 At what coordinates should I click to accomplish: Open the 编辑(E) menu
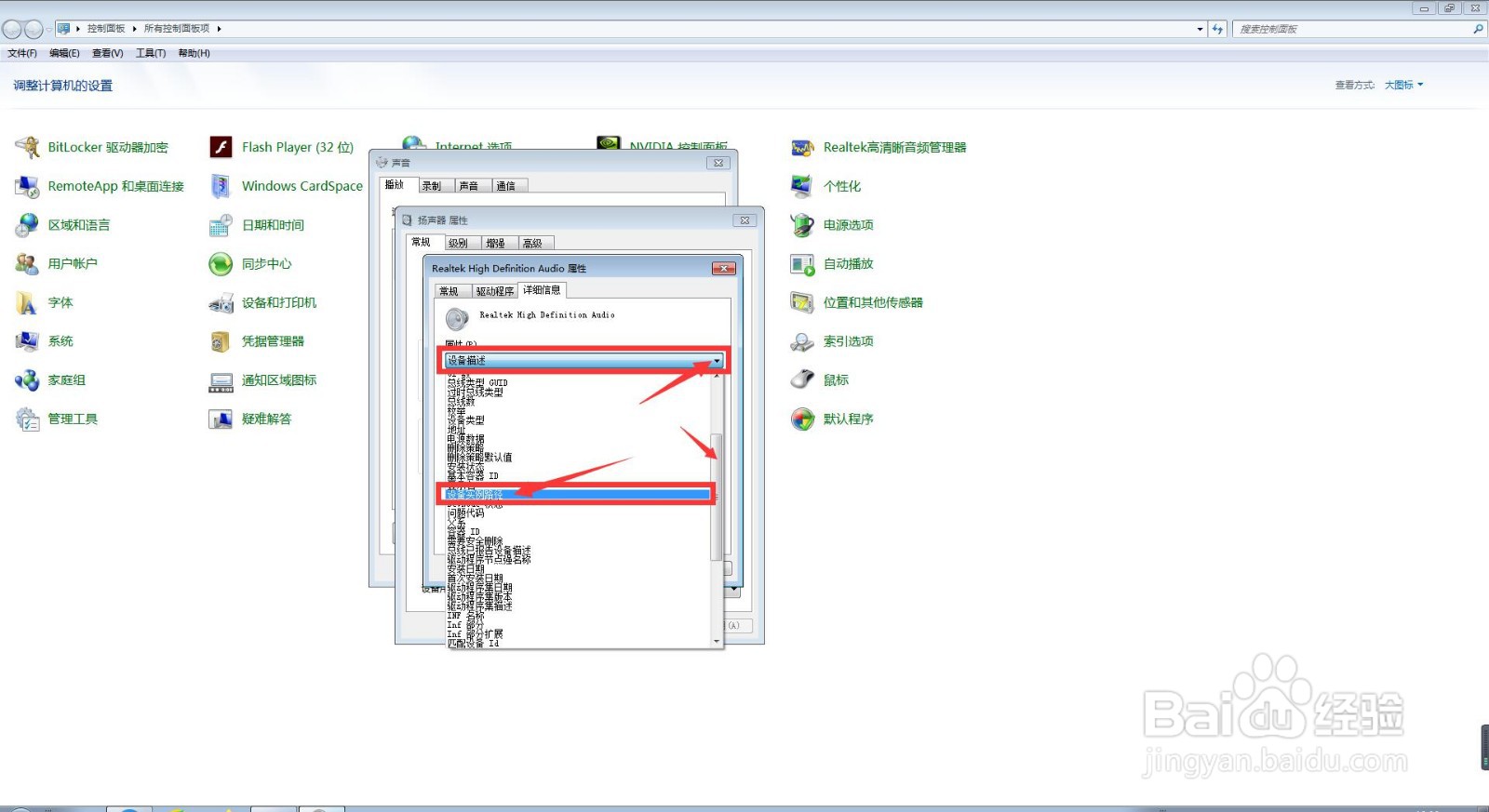[64, 53]
